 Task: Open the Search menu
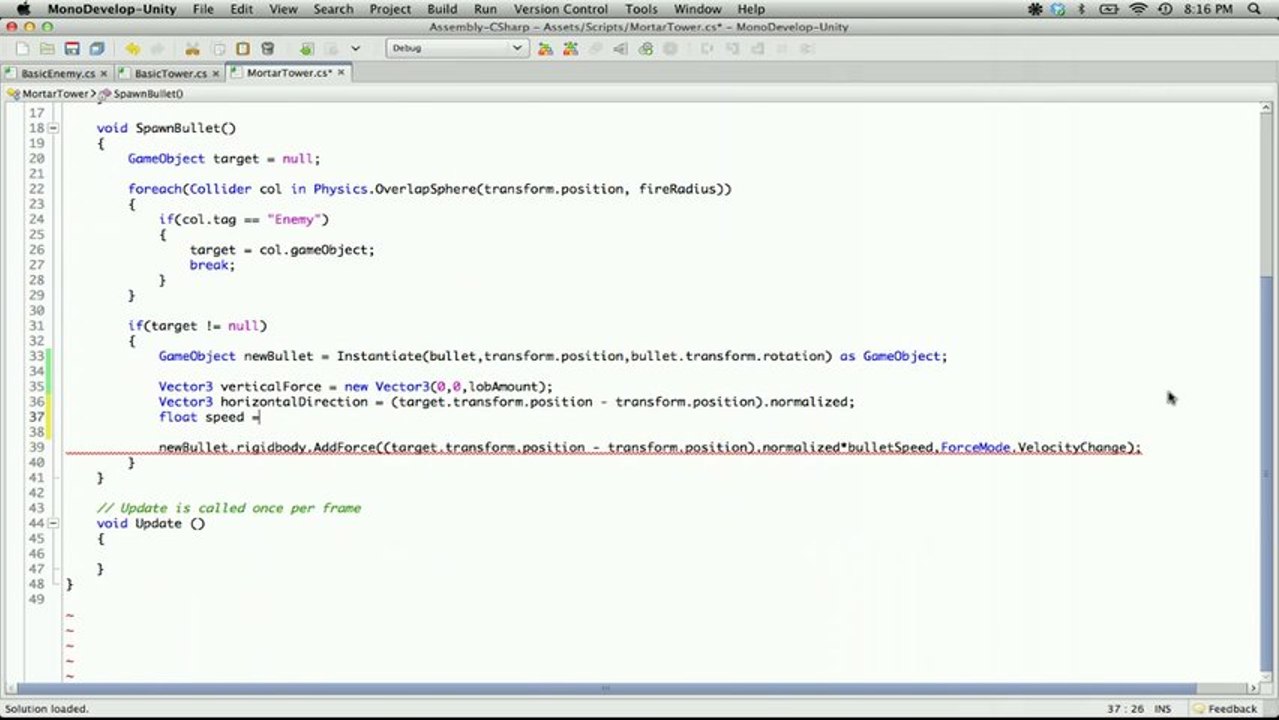pos(333,9)
